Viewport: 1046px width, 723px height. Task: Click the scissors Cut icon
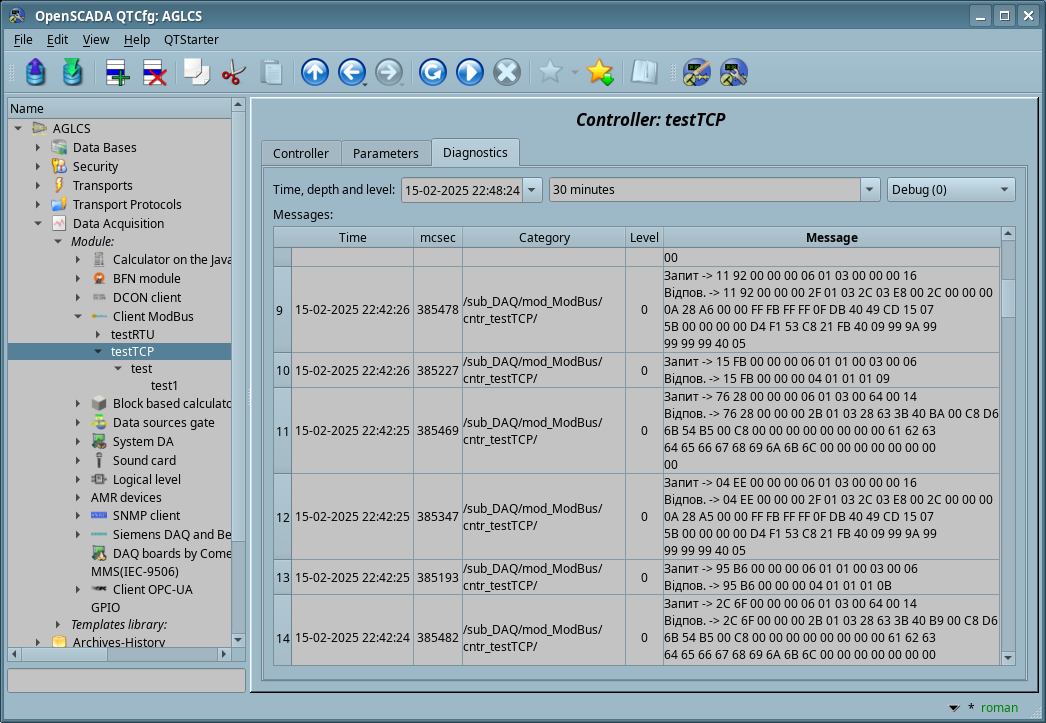[x=234, y=72]
